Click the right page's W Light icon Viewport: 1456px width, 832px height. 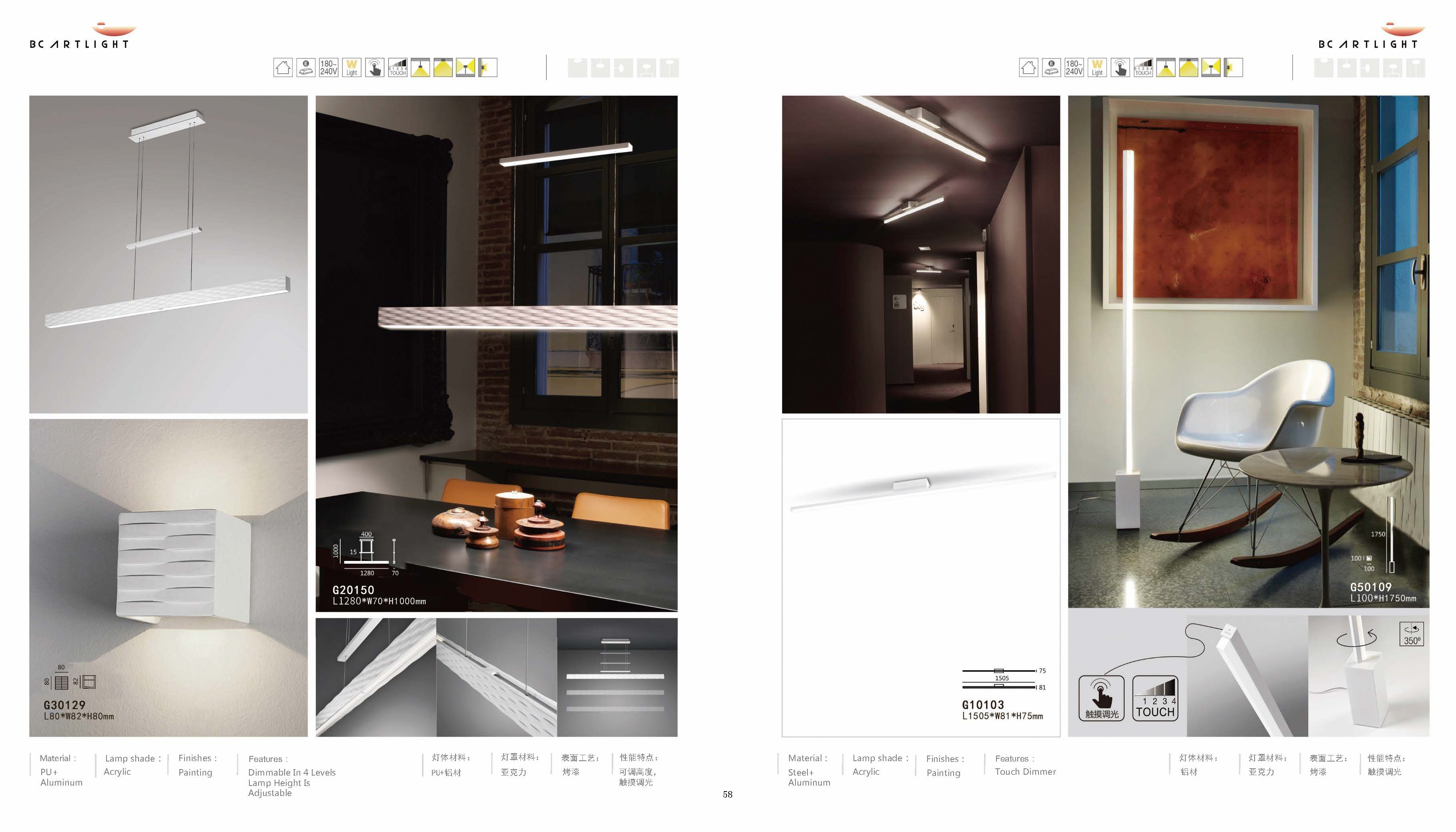click(1097, 67)
